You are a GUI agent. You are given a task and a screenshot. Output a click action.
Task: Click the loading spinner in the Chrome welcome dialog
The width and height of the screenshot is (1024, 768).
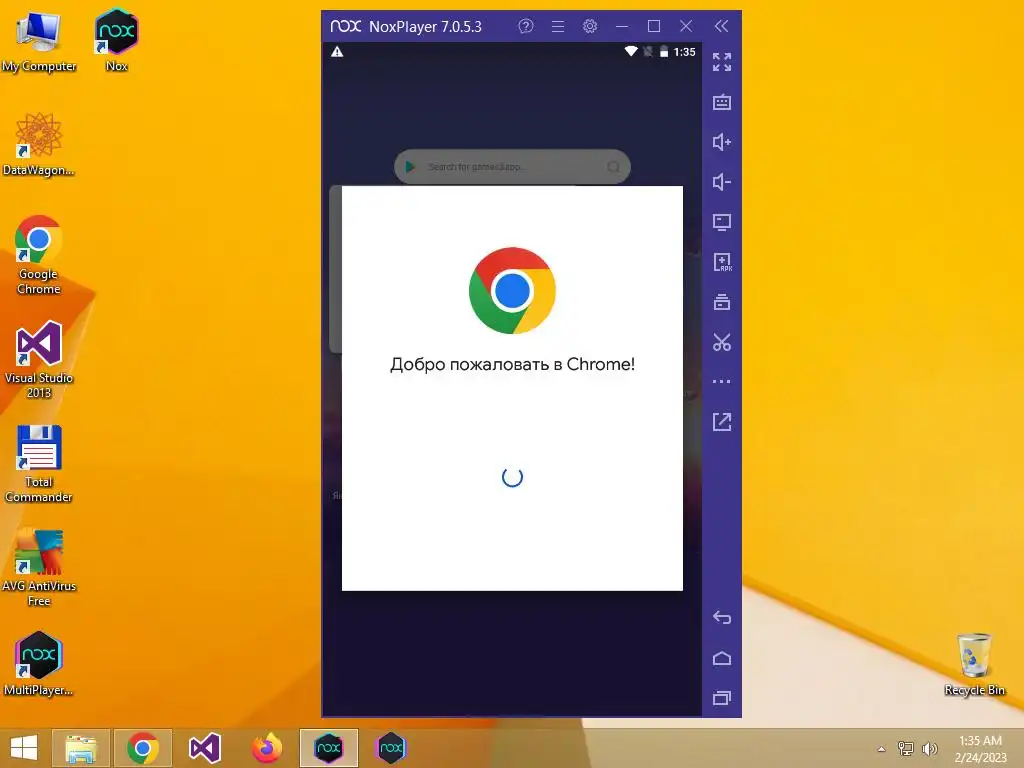pyautogui.click(x=512, y=477)
